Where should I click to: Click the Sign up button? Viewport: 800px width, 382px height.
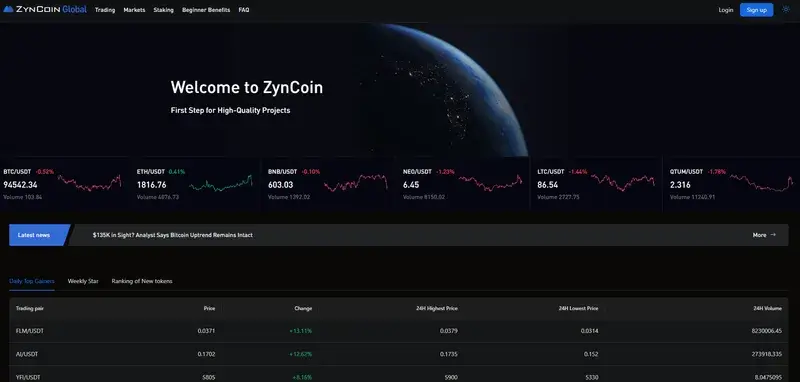pos(757,10)
